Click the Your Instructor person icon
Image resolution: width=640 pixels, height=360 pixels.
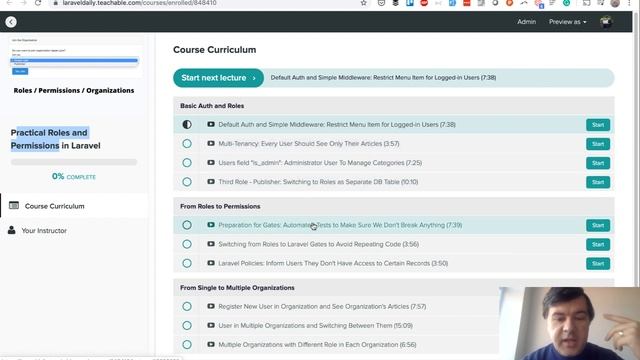(11, 230)
